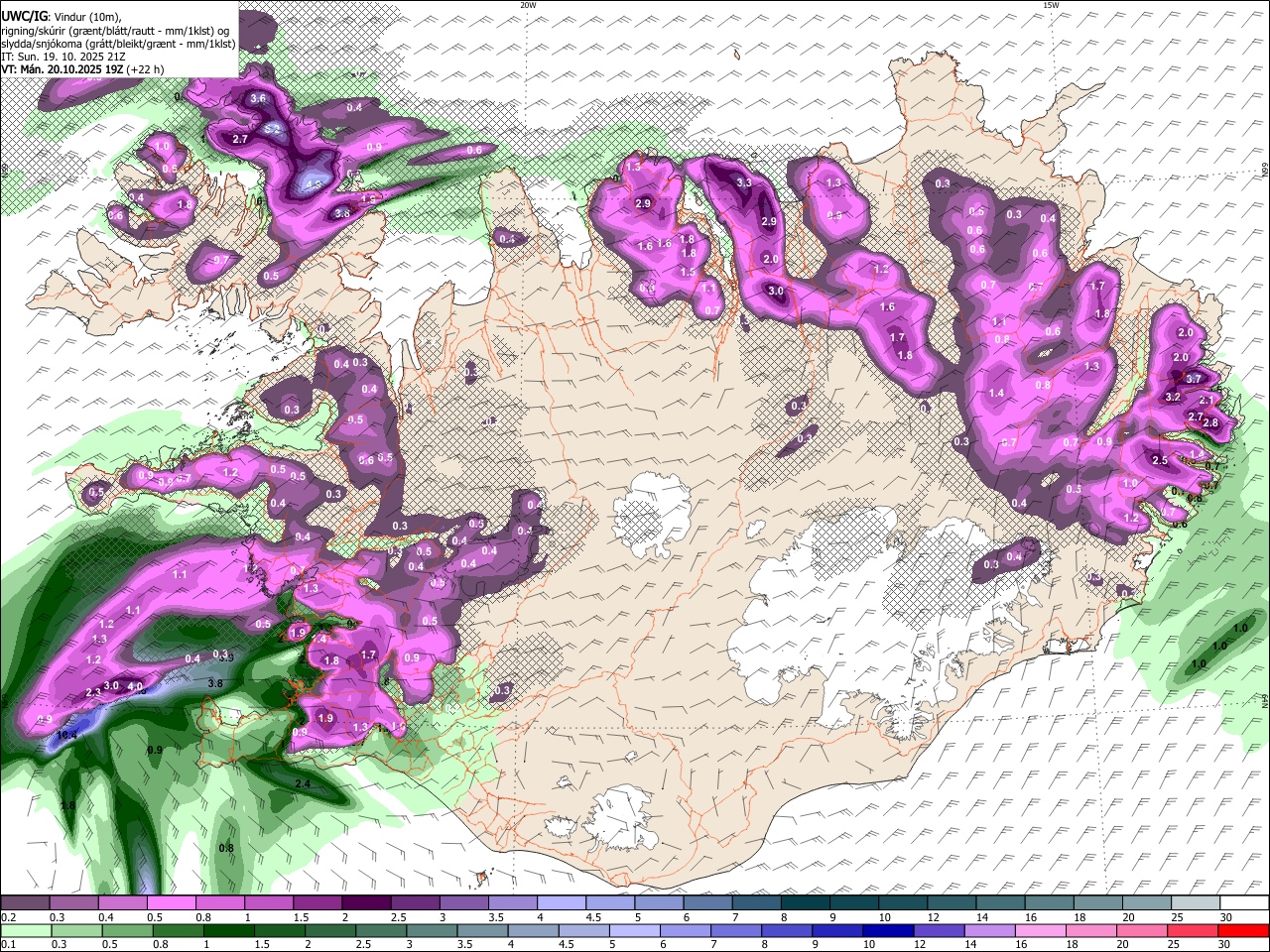Click the white Mýrdalsjökull glacier near the south coast
This screenshot has width=1270, height=952.
pyautogui.click(x=620, y=818)
